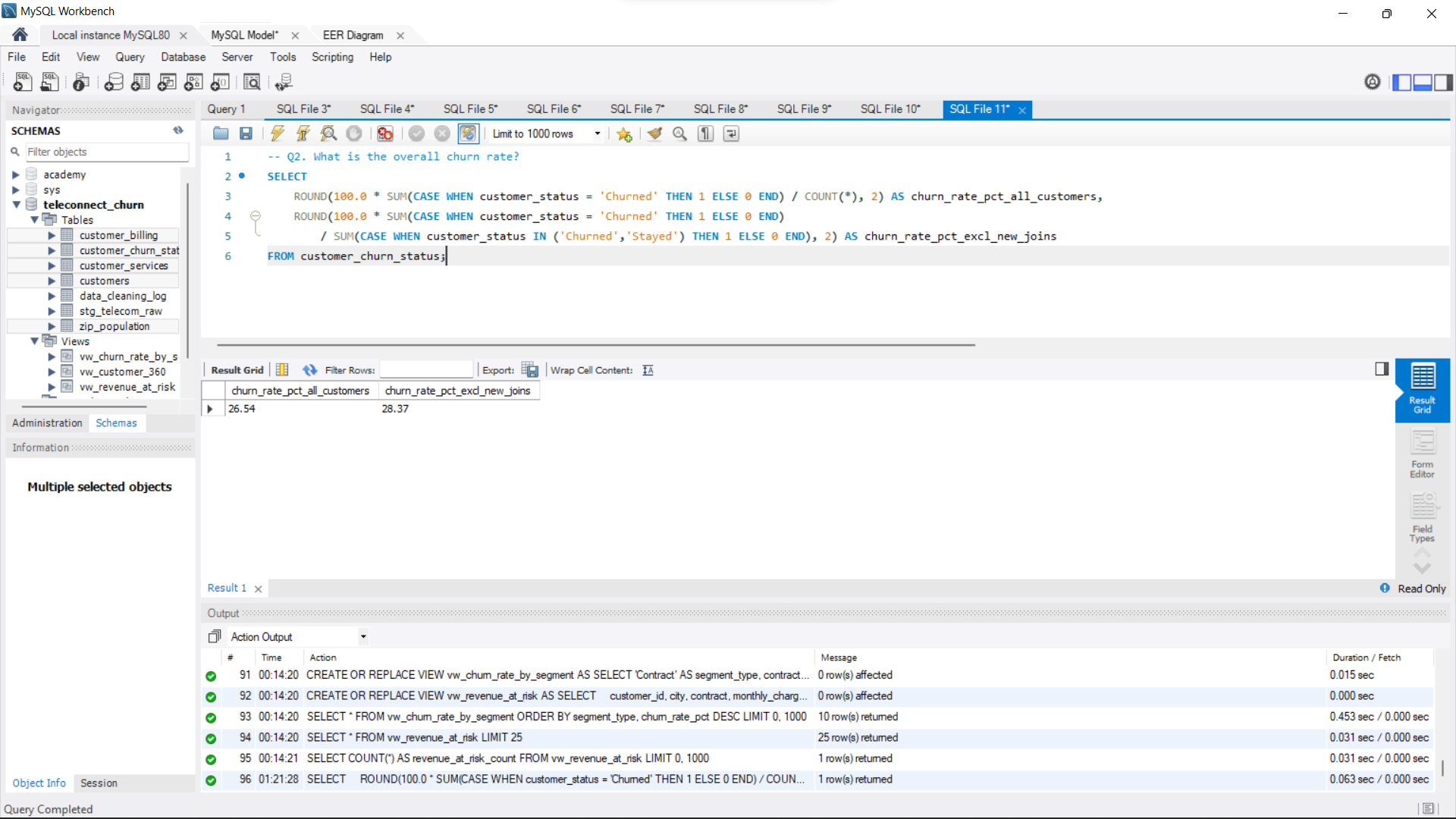Click the Create new function icon
This screenshot has height=819, width=1456.
(x=220, y=82)
